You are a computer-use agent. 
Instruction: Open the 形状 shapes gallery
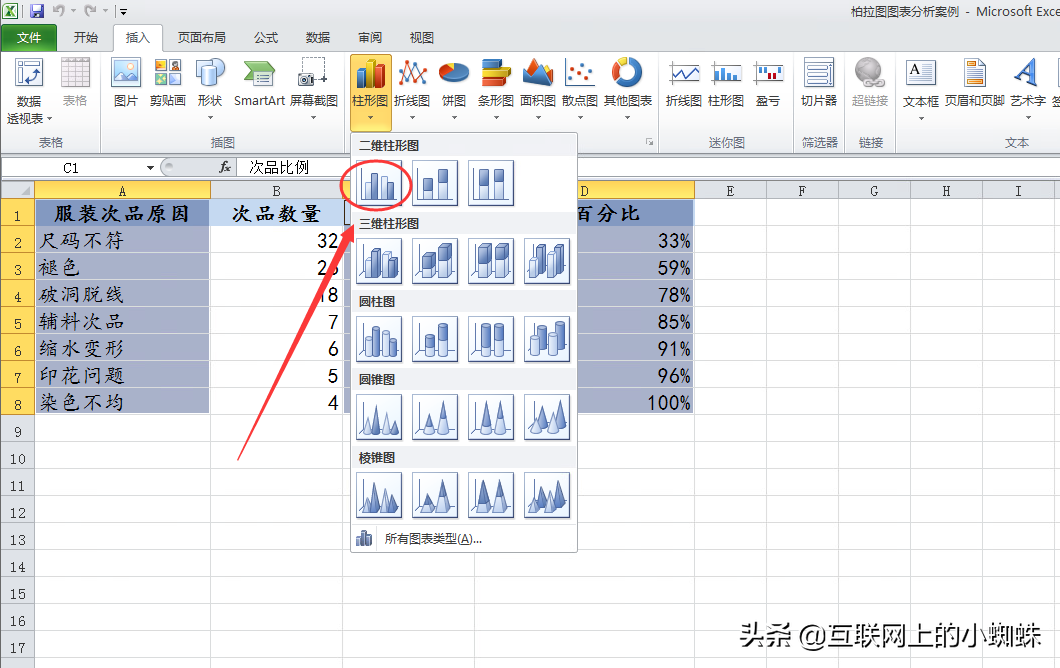(x=210, y=90)
